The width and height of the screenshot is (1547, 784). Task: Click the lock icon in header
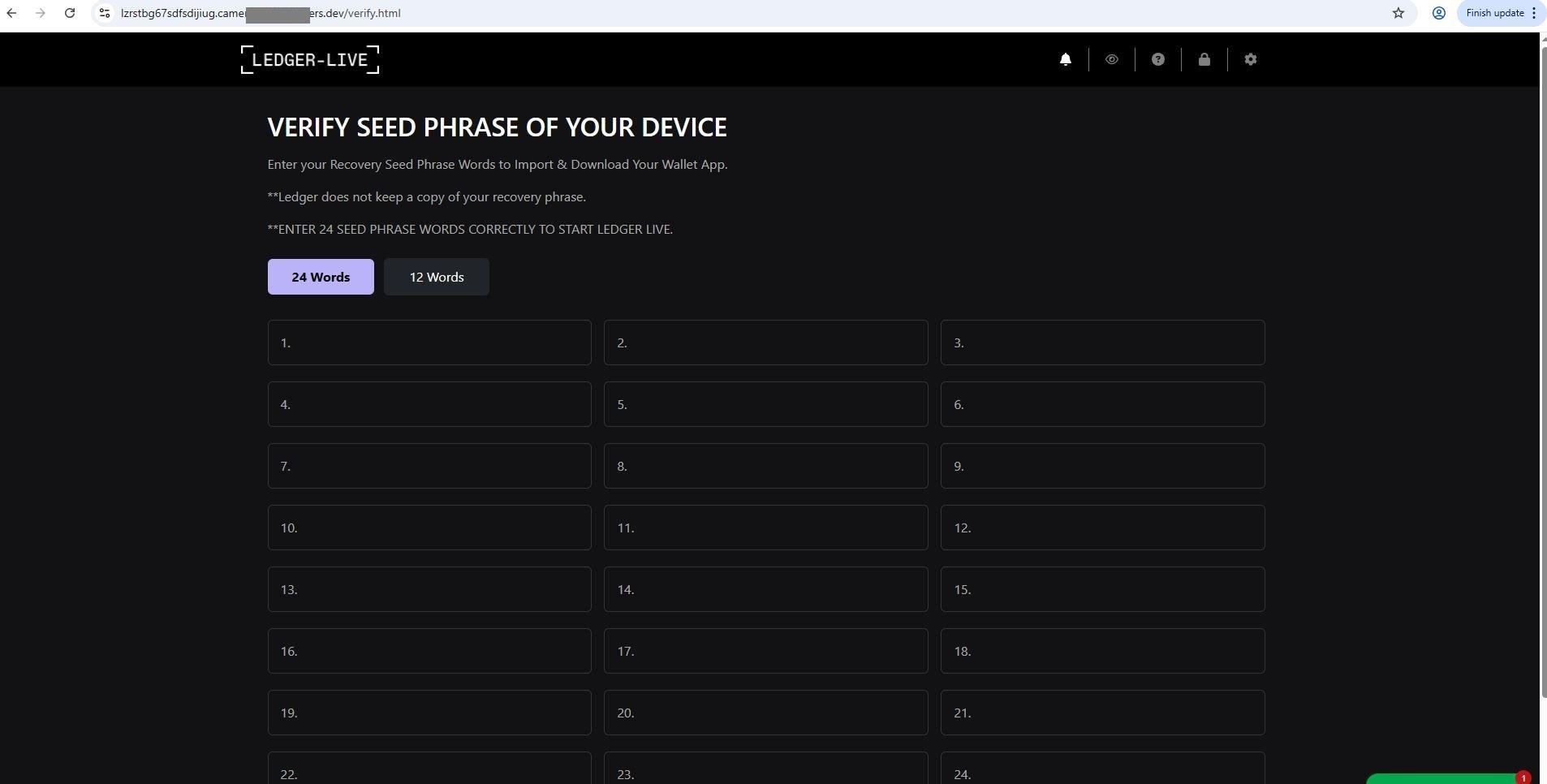[1204, 59]
